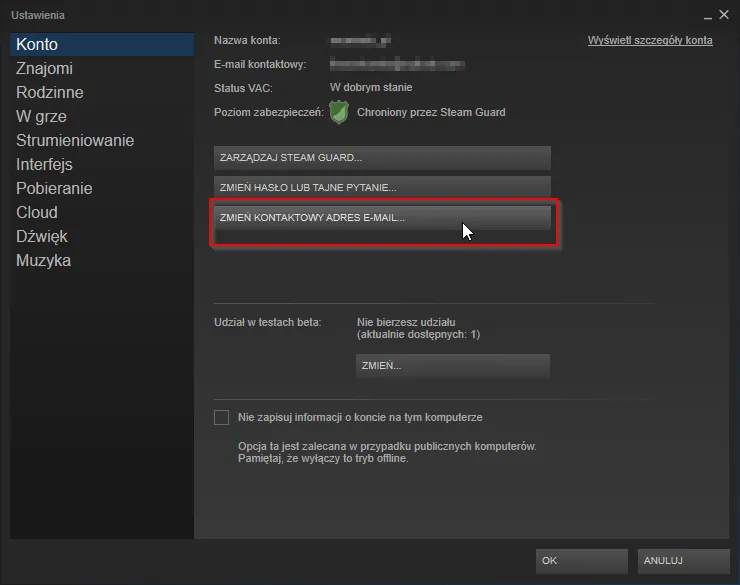
Task: Confirm settings with the OK button
Action: coord(581,560)
